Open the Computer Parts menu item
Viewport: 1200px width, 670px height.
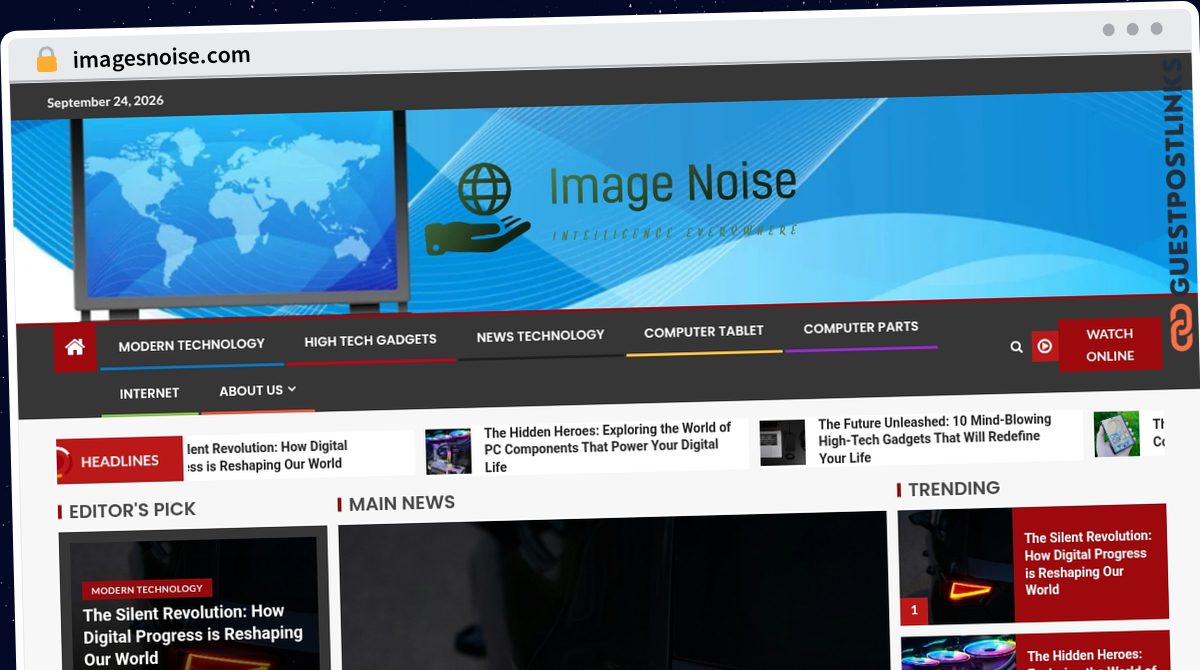pyautogui.click(x=861, y=327)
